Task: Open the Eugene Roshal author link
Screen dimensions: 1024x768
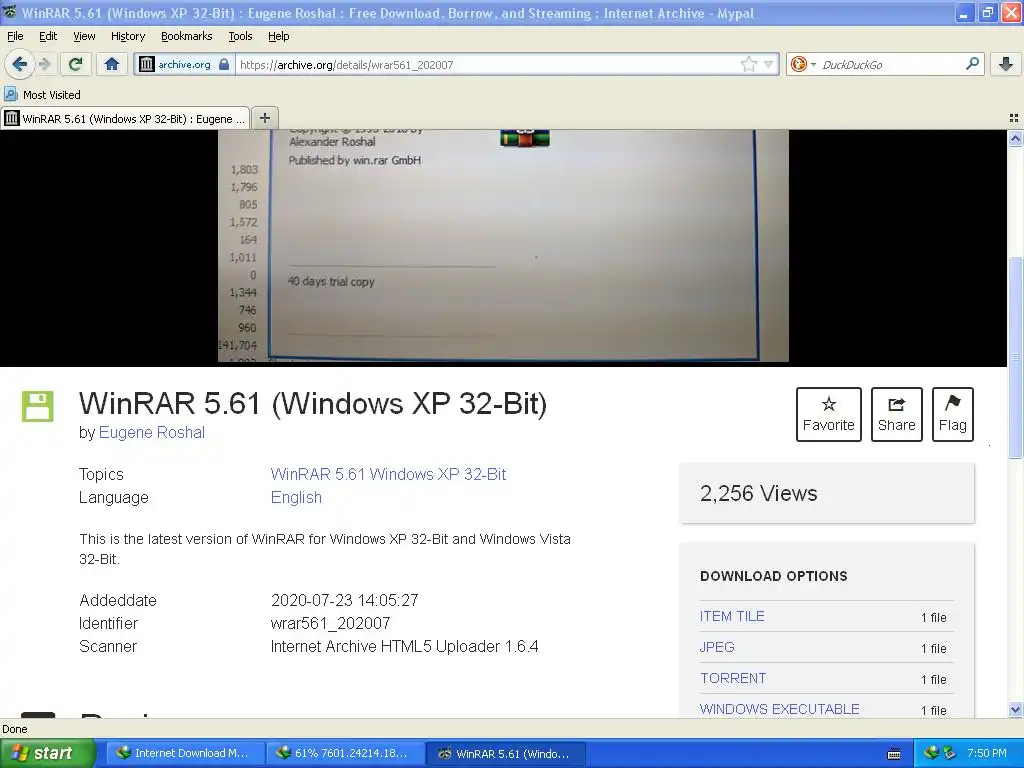Action: (x=152, y=432)
